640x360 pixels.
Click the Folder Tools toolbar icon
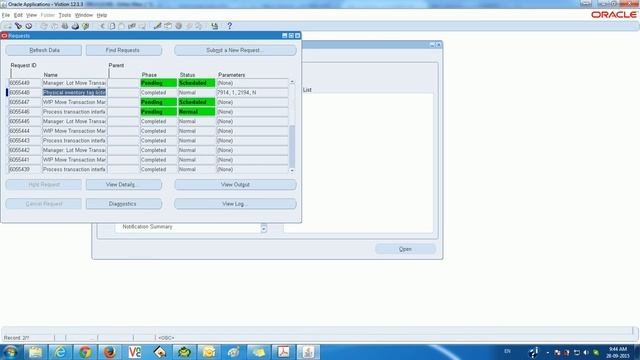pos(199,26)
